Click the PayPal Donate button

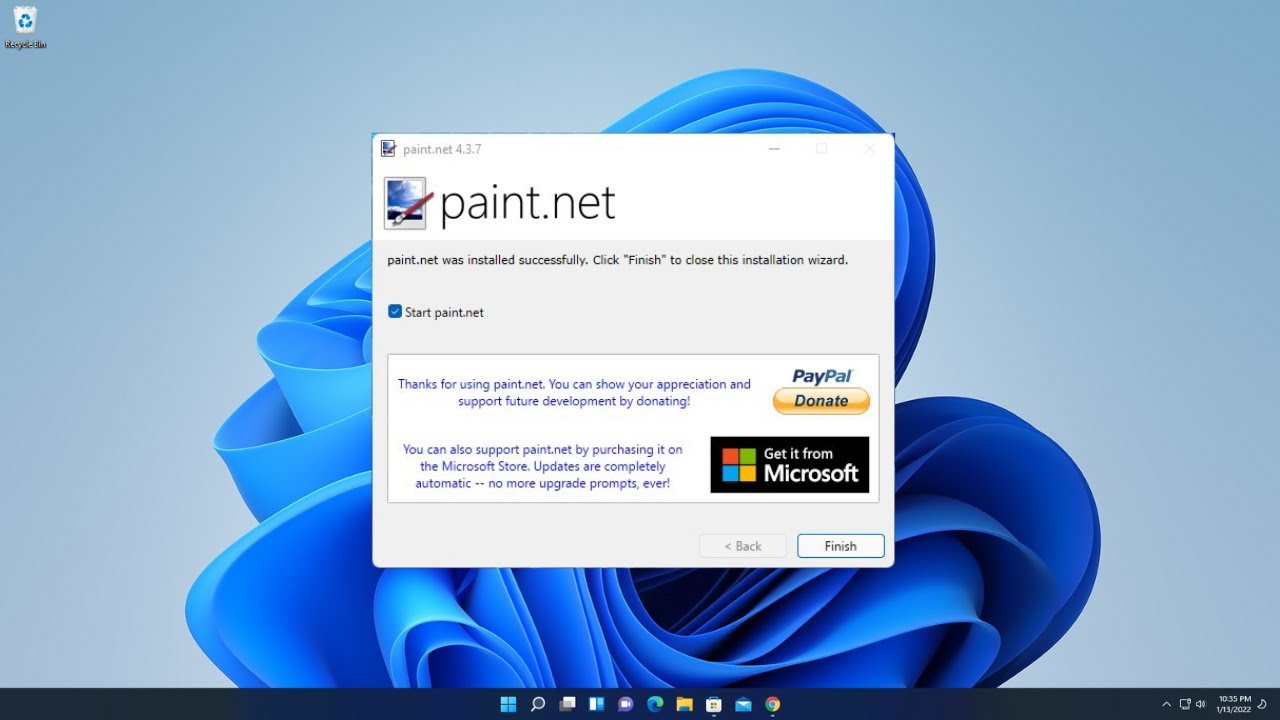click(x=821, y=400)
